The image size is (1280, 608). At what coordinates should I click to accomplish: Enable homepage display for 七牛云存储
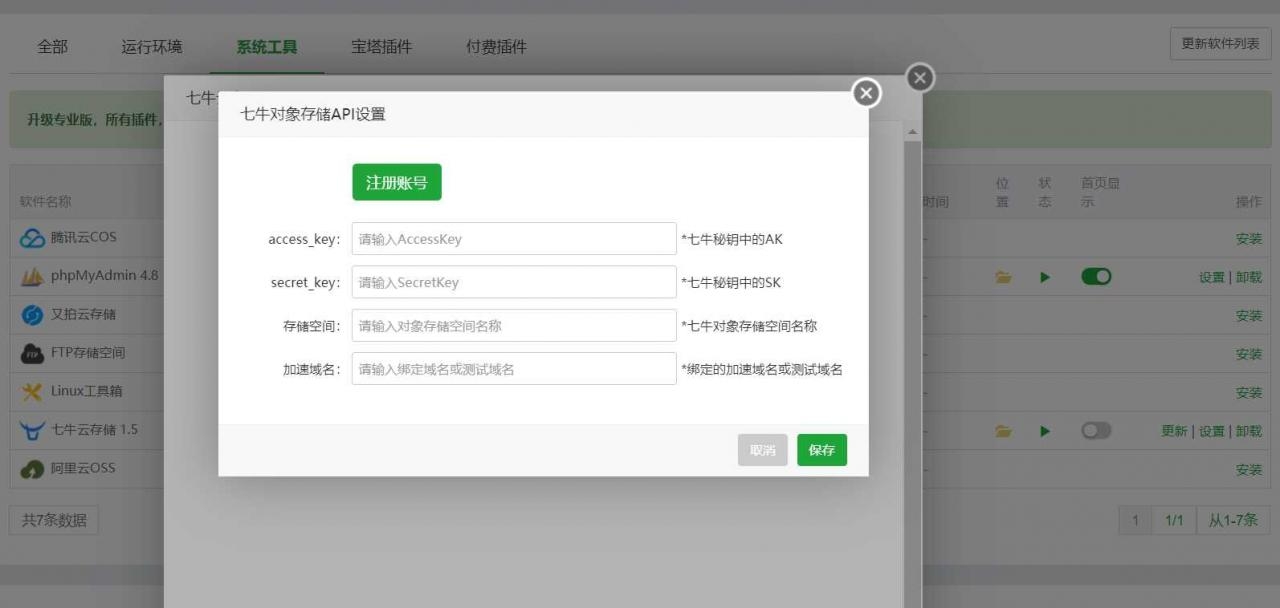click(x=1096, y=431)
